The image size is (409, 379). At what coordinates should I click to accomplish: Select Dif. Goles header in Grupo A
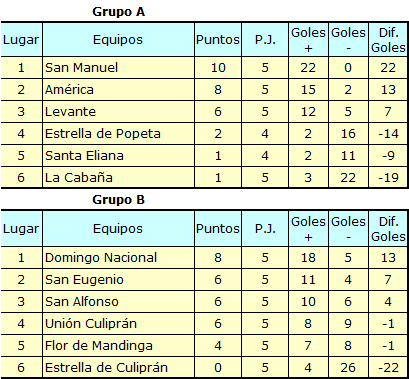pos(388,40)
